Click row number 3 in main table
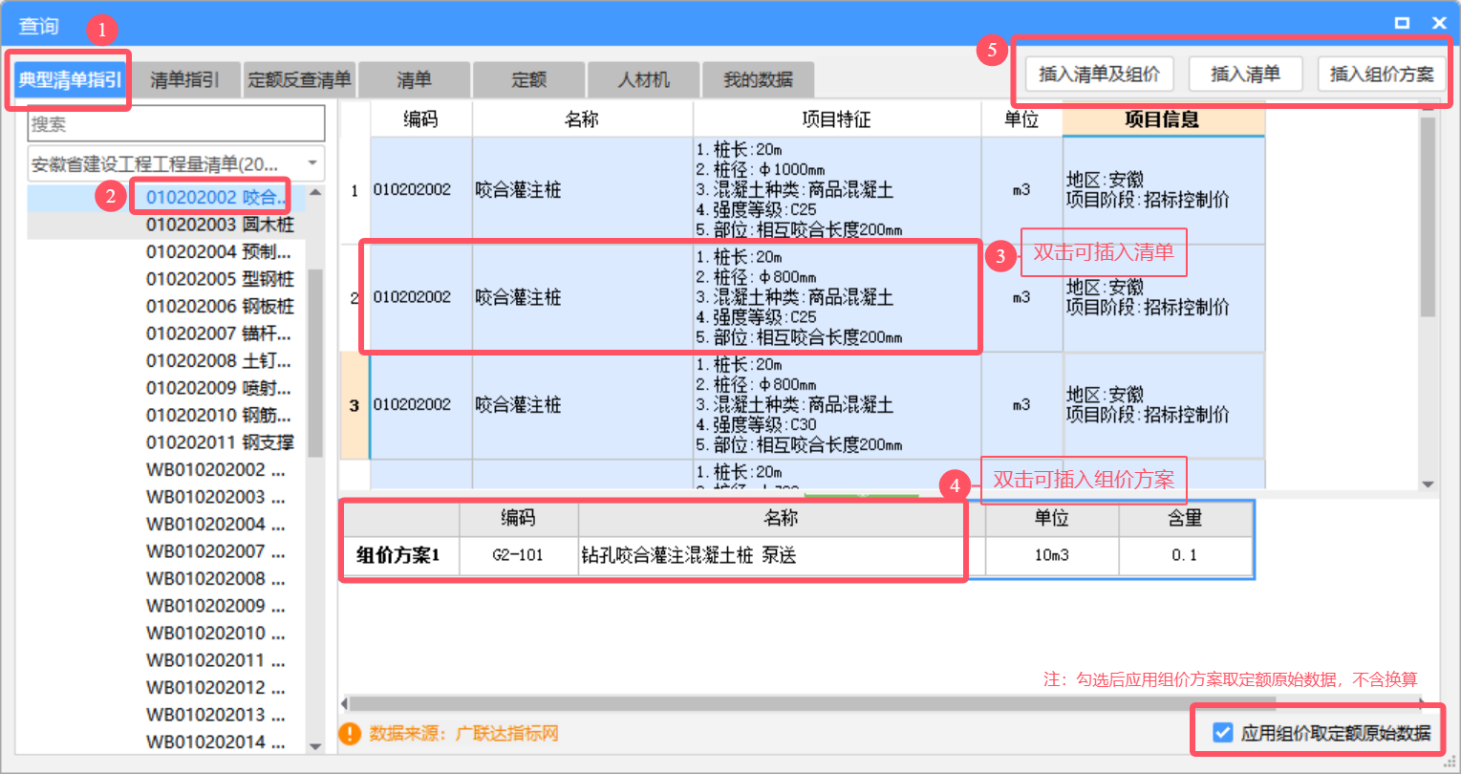Viewport: 1461px width, 774px height. click(x=354, y=406)
